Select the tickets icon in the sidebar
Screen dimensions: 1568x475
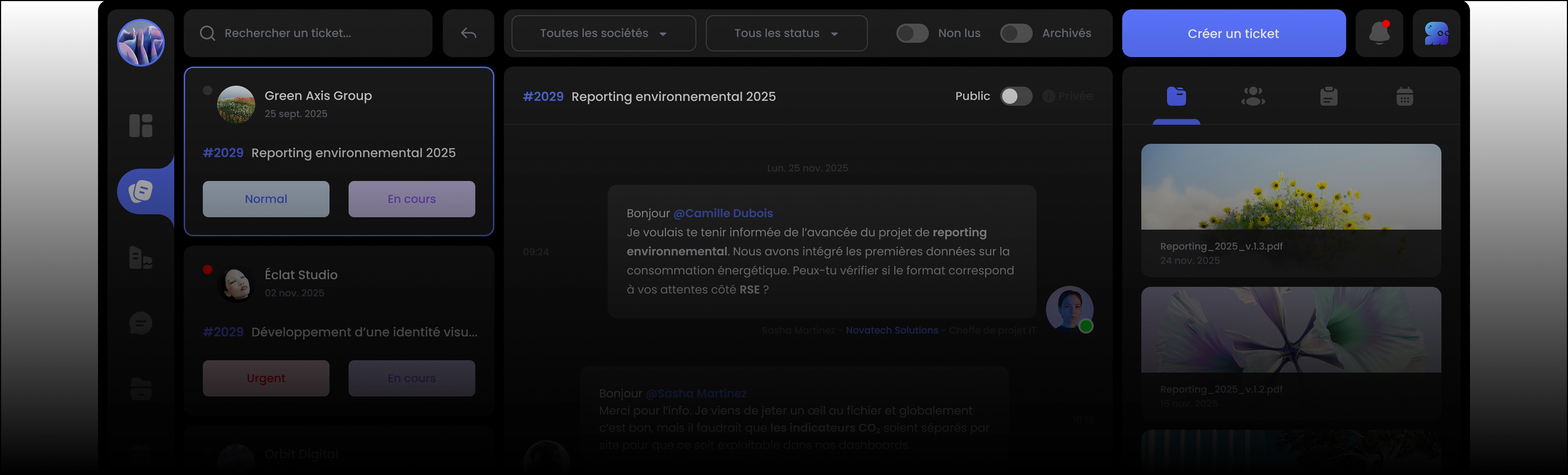click(141, 191)
